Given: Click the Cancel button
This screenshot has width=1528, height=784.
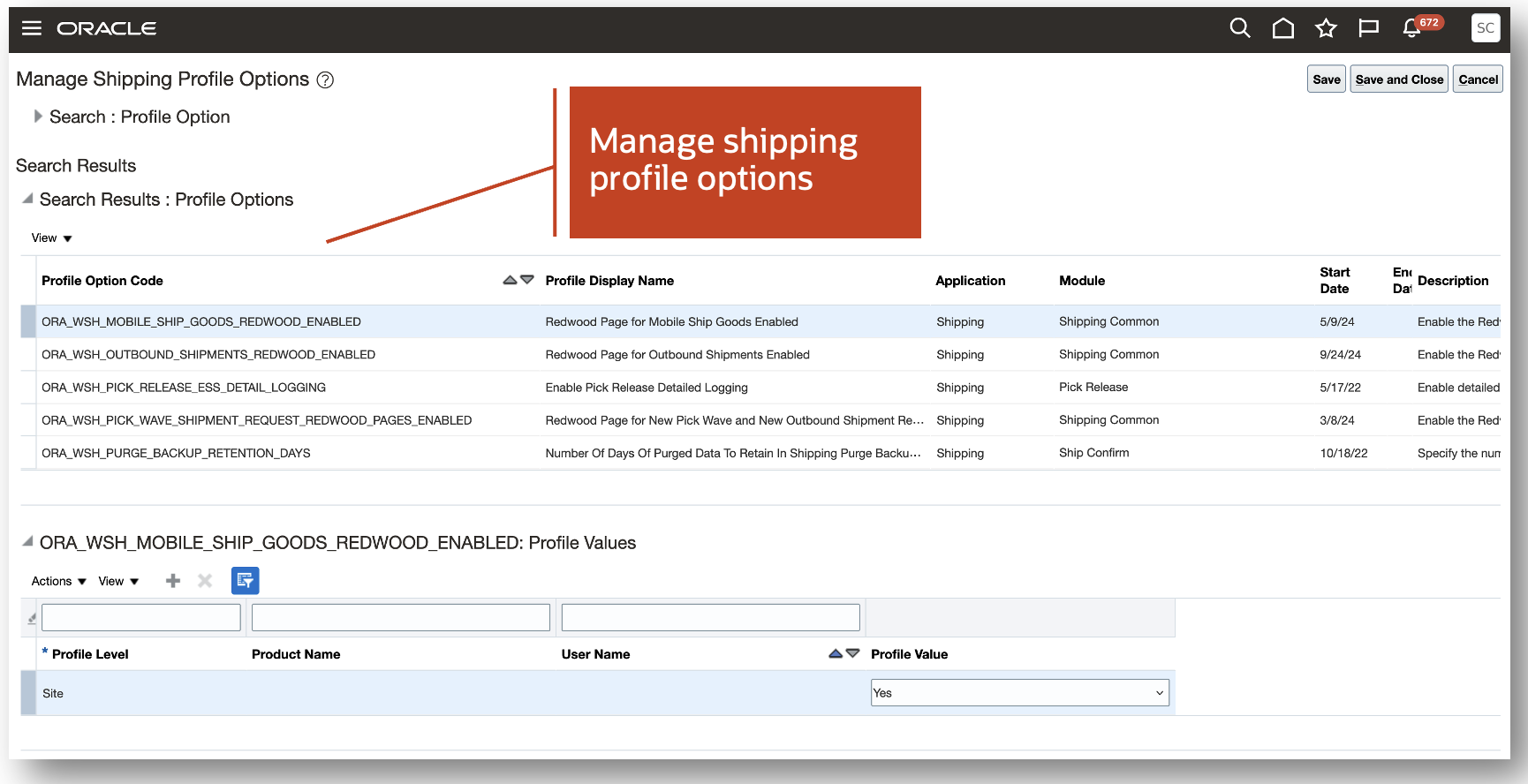Looking at the screenshot, I should (1478, 79).
